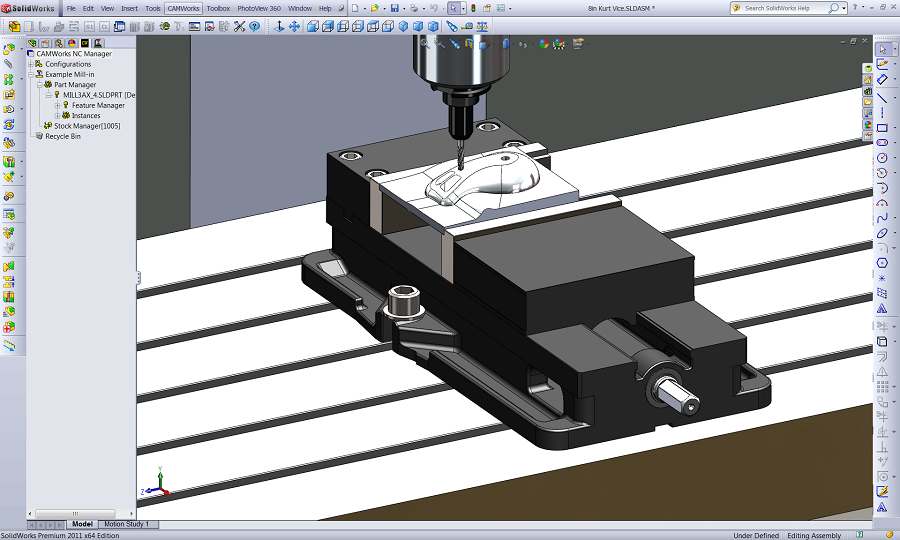
Task: Click the Model tab at bottom
Action: coord(82,524)
